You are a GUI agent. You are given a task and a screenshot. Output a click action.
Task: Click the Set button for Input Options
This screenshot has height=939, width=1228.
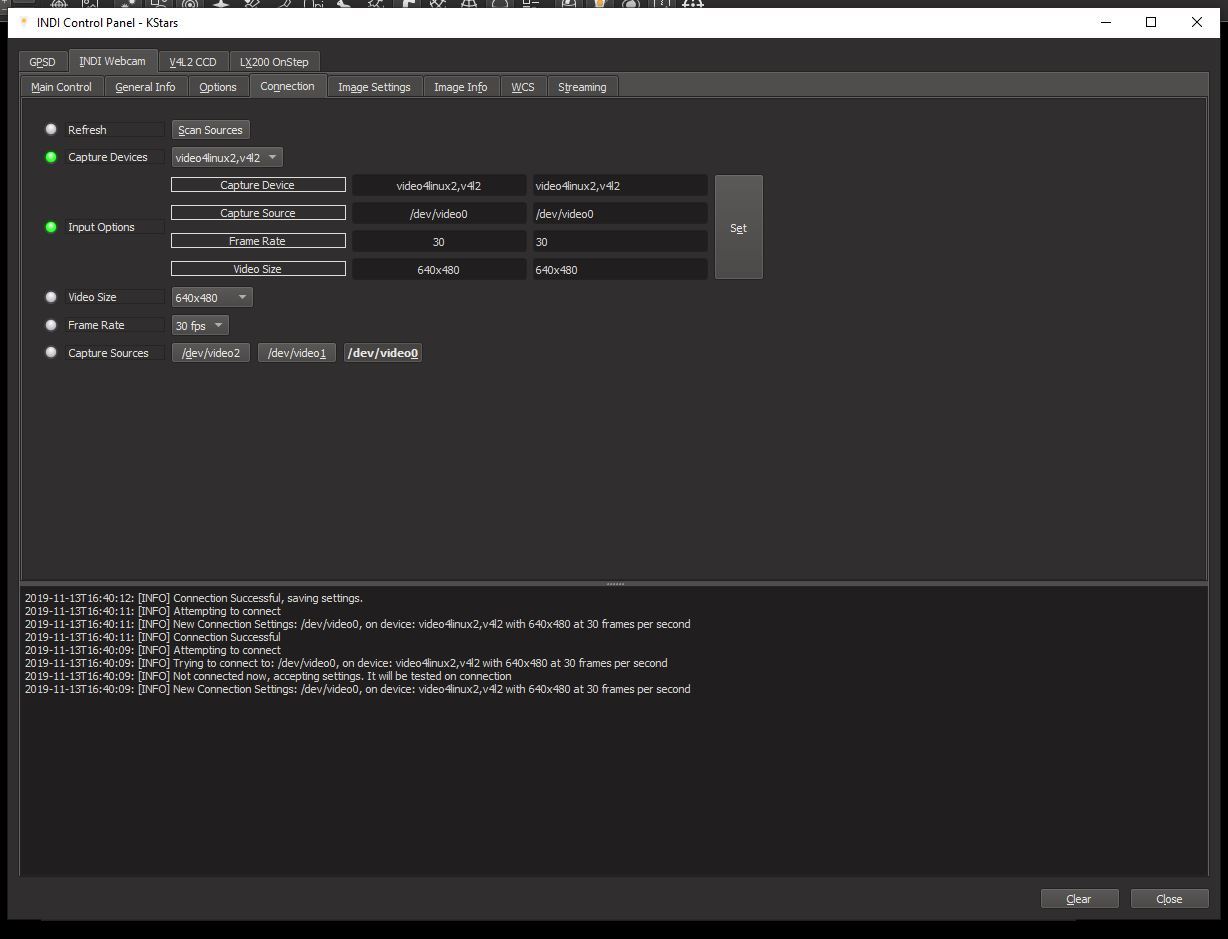(x=738, y=227)
